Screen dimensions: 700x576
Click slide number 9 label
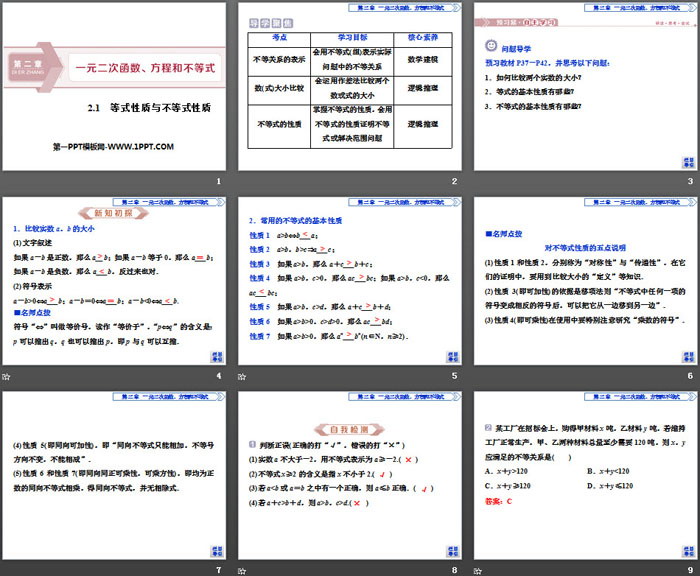pos(690,570)
